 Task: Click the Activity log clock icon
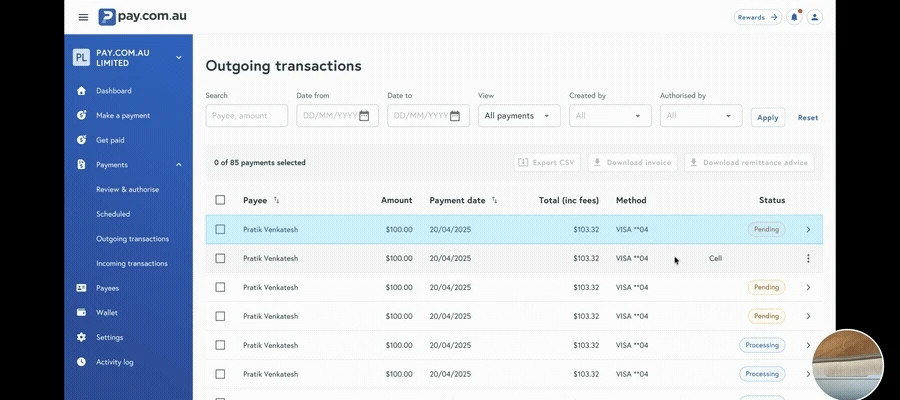pos(82,362)
